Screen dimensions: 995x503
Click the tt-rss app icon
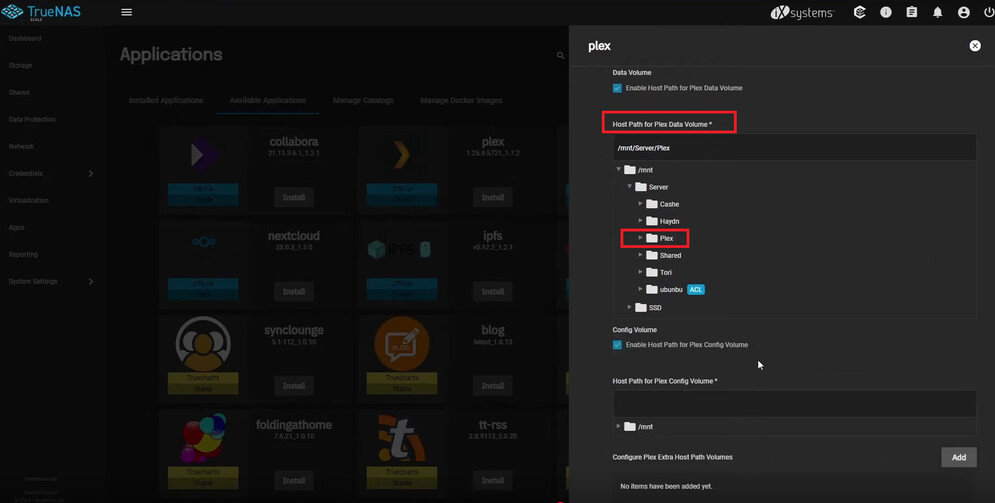[x=402, y=437]
